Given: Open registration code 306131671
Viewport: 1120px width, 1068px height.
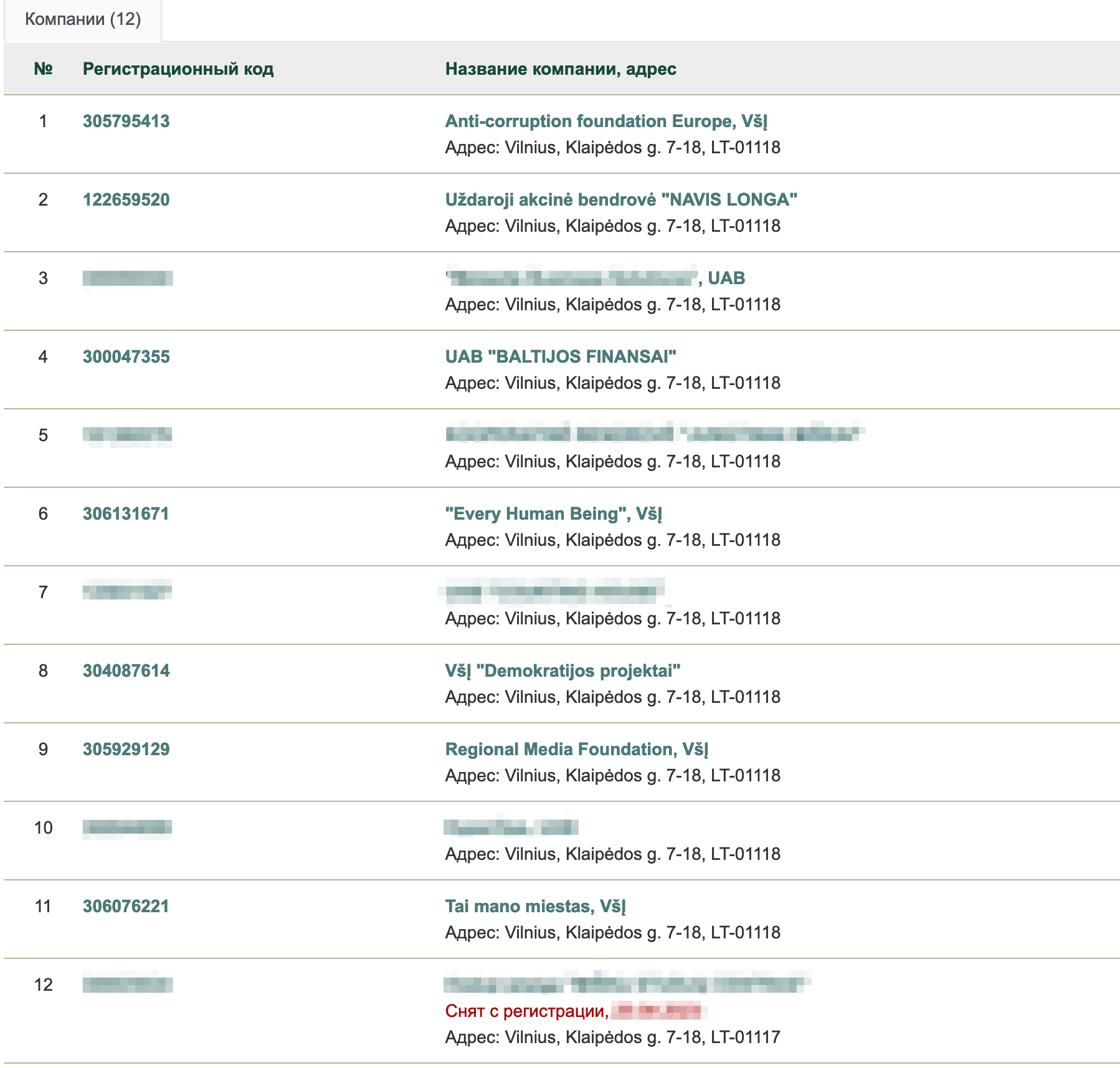Looking at the screenshot, I should click(x=126, y=513).
